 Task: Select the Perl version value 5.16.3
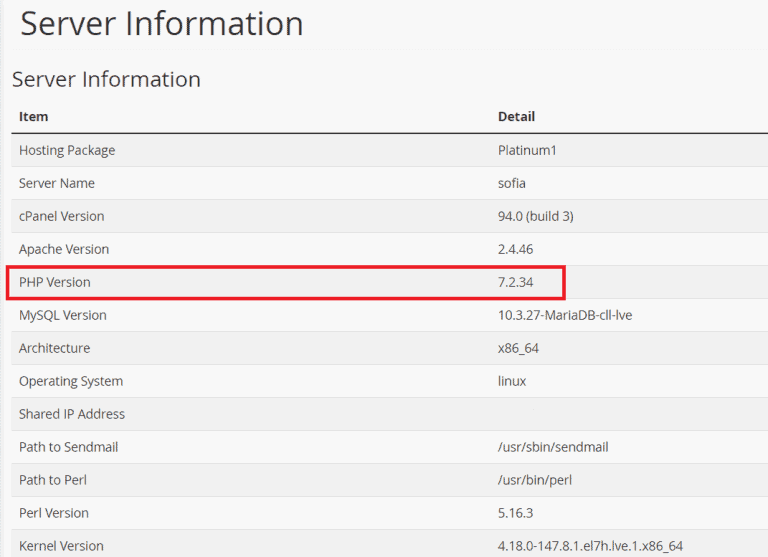[x=517, y=513]
